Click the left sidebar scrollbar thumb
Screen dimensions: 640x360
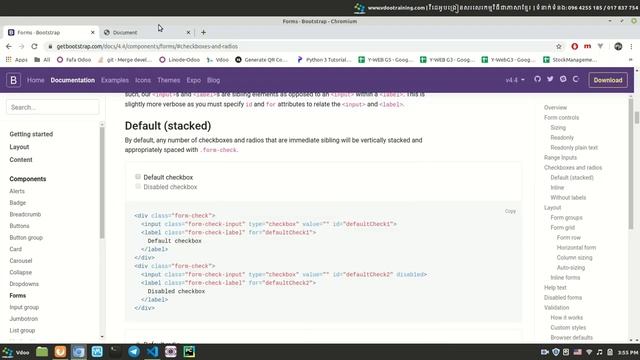[x=102, y=182]
